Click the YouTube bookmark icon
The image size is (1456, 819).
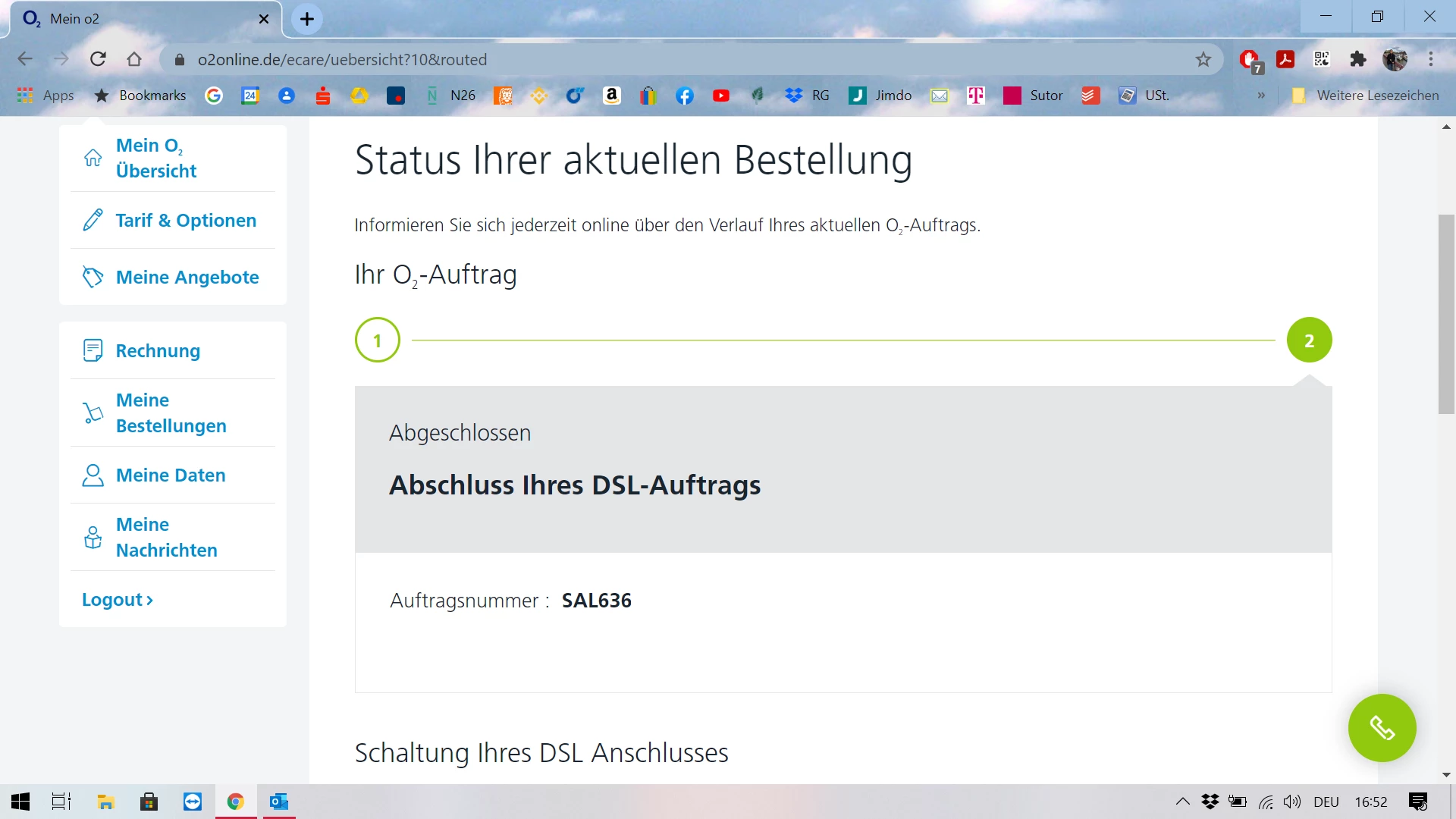[720, 96]
